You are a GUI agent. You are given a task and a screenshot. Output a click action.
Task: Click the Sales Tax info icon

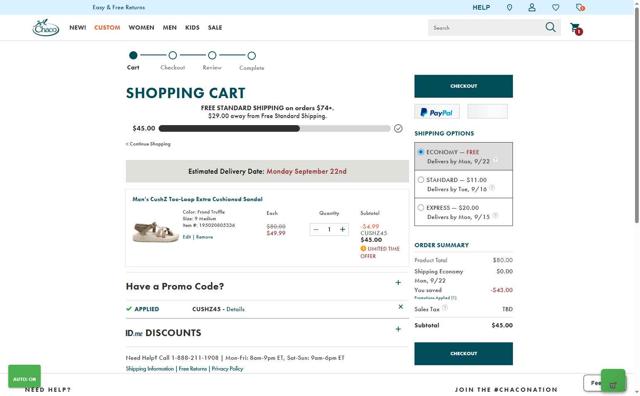coord(444,308)
